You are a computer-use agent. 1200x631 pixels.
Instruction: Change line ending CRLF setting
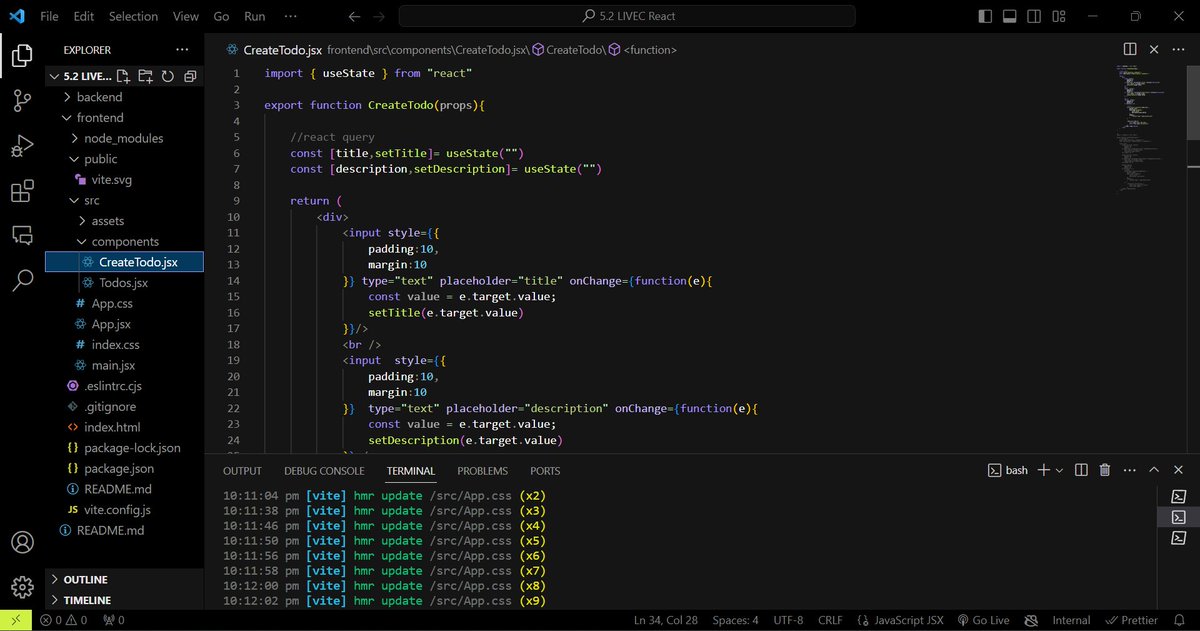pyautogui.click(x=830, y=621)
